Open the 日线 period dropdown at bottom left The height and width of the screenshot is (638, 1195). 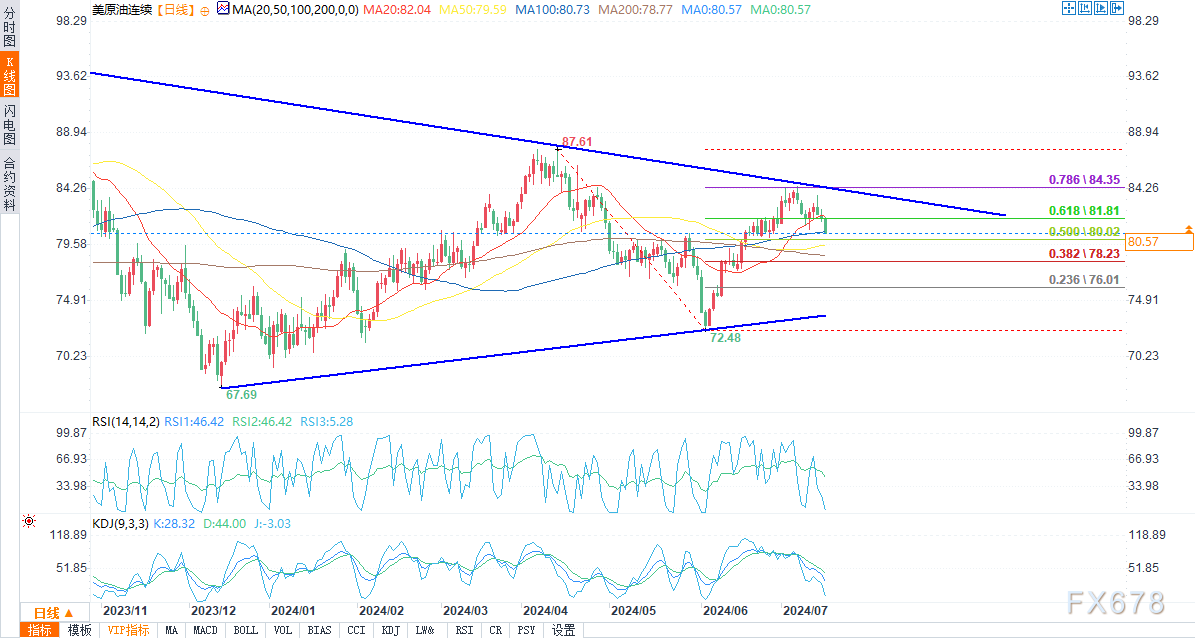53,613
